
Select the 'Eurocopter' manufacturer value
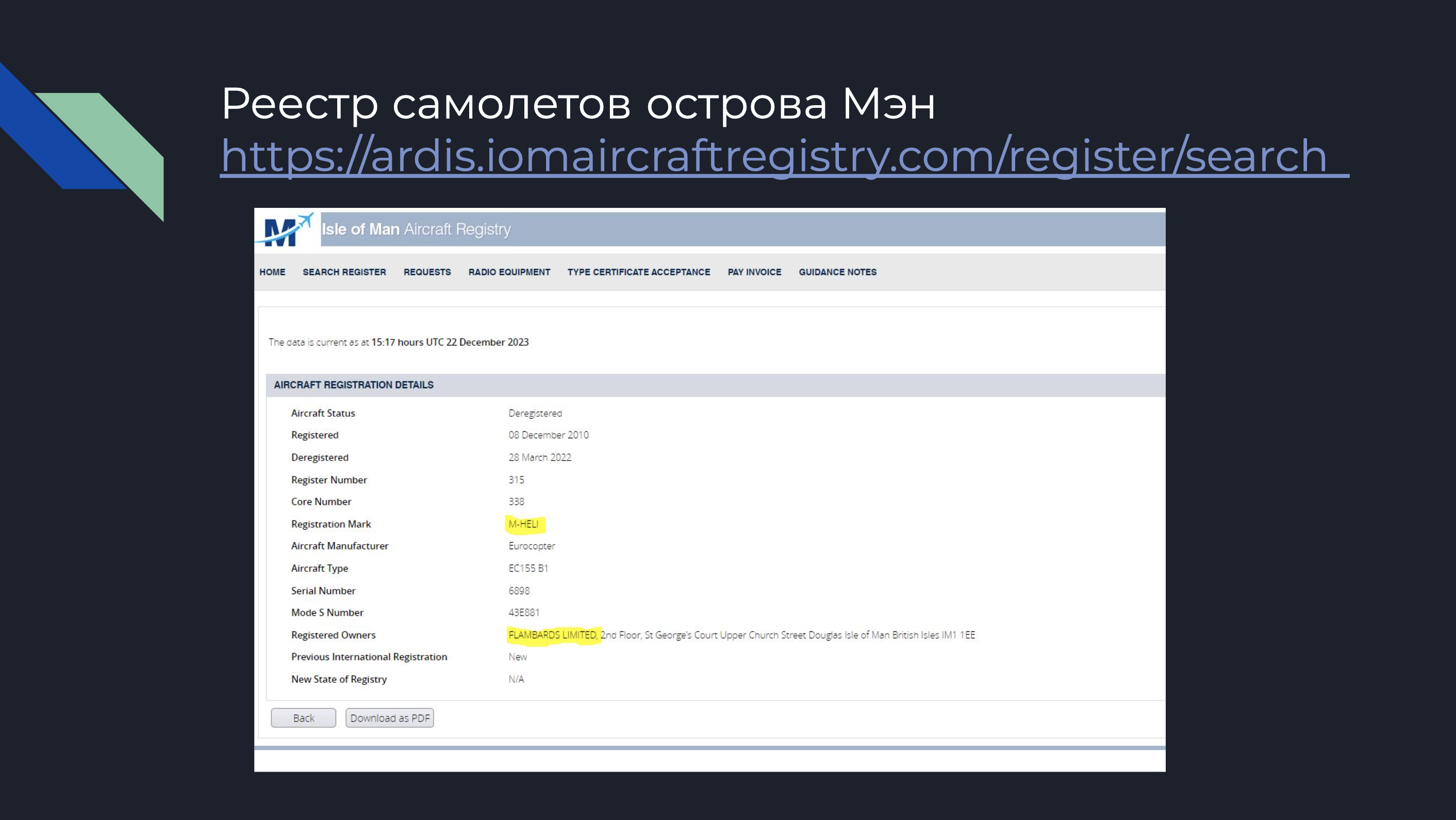pyautogui.click(x=532, y=546)
